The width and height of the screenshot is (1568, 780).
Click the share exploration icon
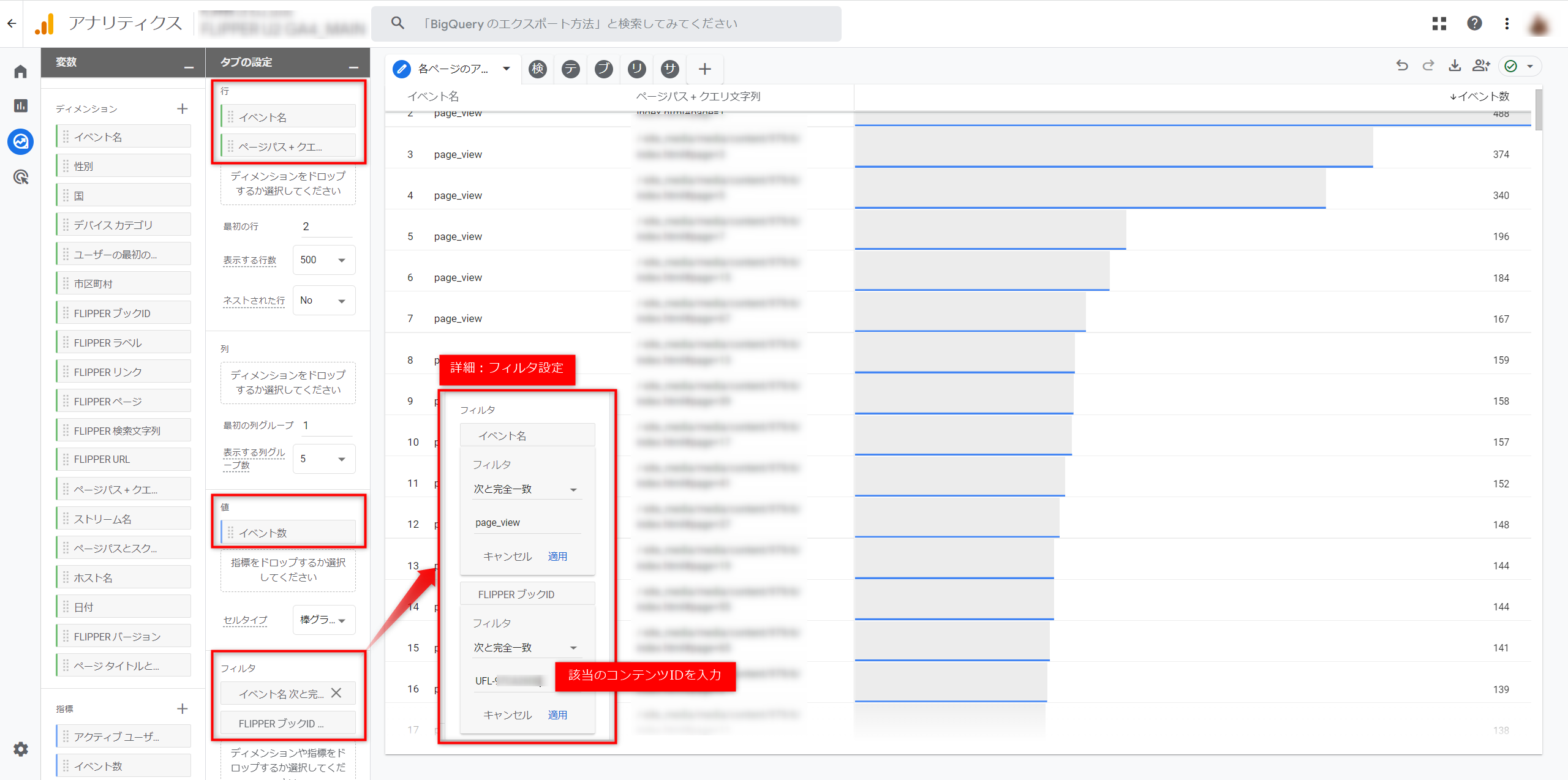[x=1481, y=66]
